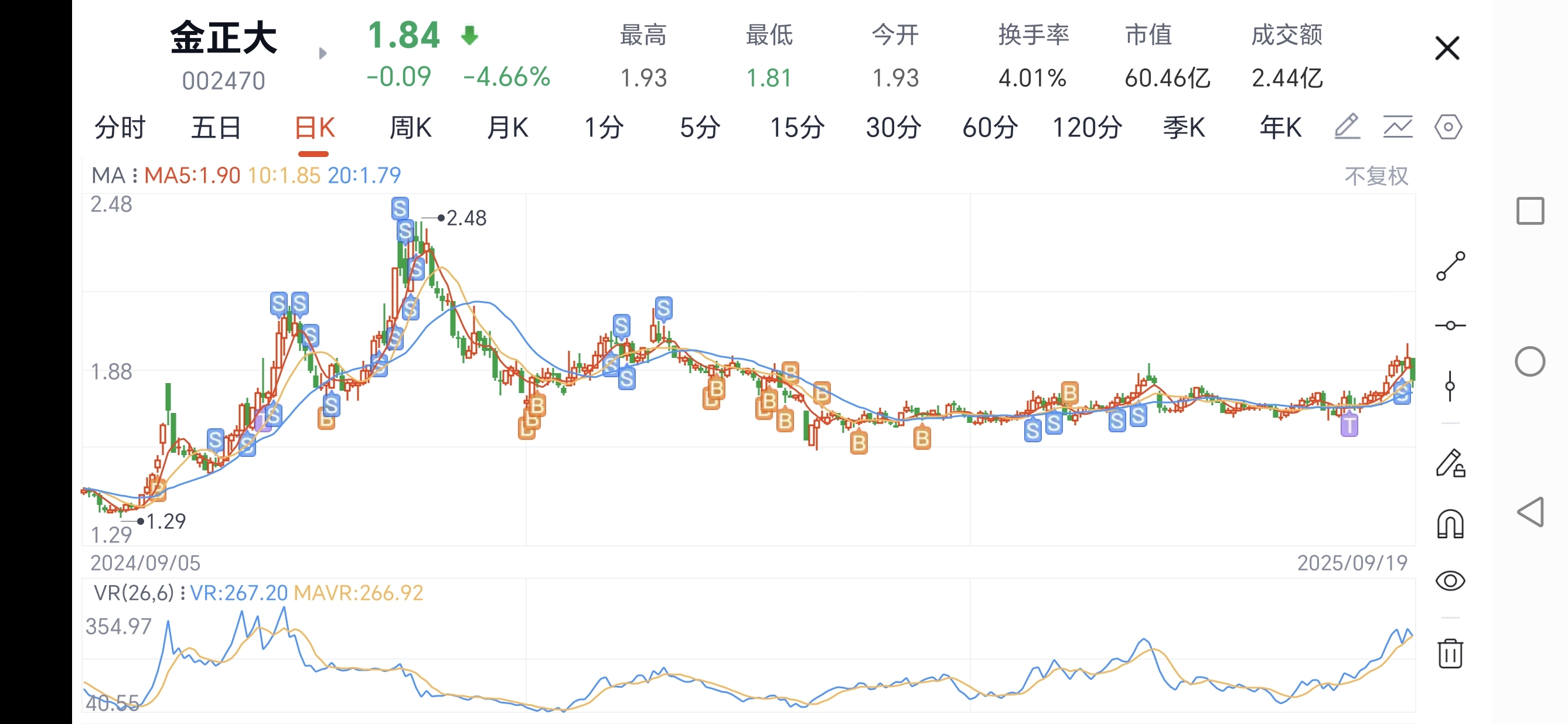Tap the purple T marker on chart

click(x=1349, y=424)
